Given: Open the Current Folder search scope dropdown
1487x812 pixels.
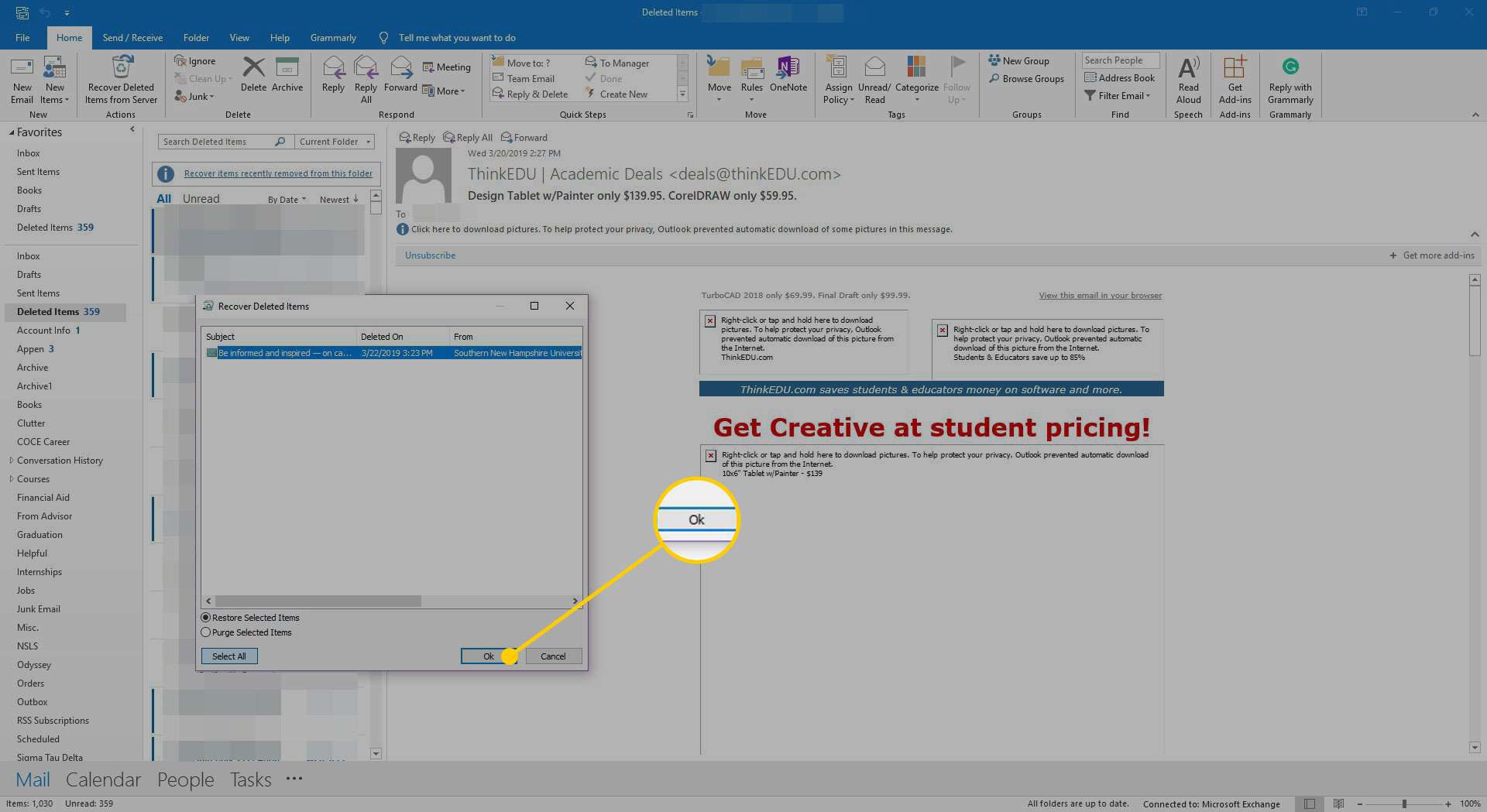Looking at the screenshot, I should point(335,142).
